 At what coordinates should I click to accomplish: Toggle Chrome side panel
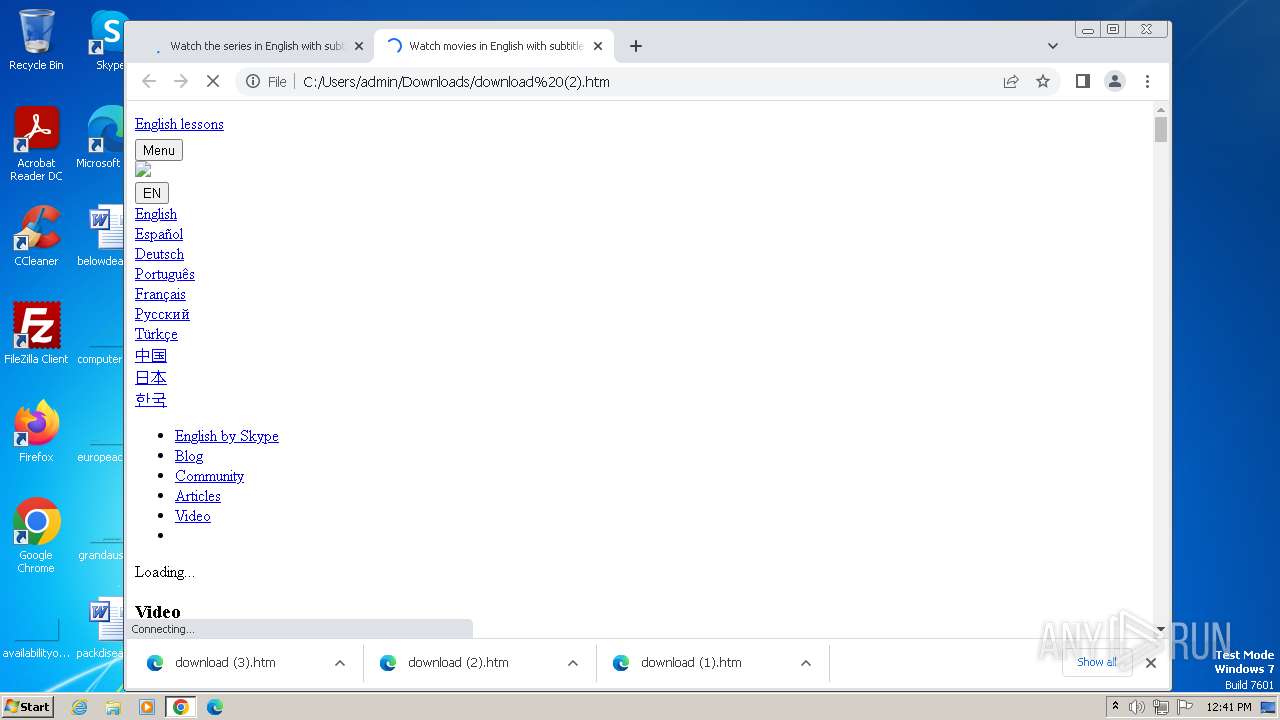[1082, 81]
